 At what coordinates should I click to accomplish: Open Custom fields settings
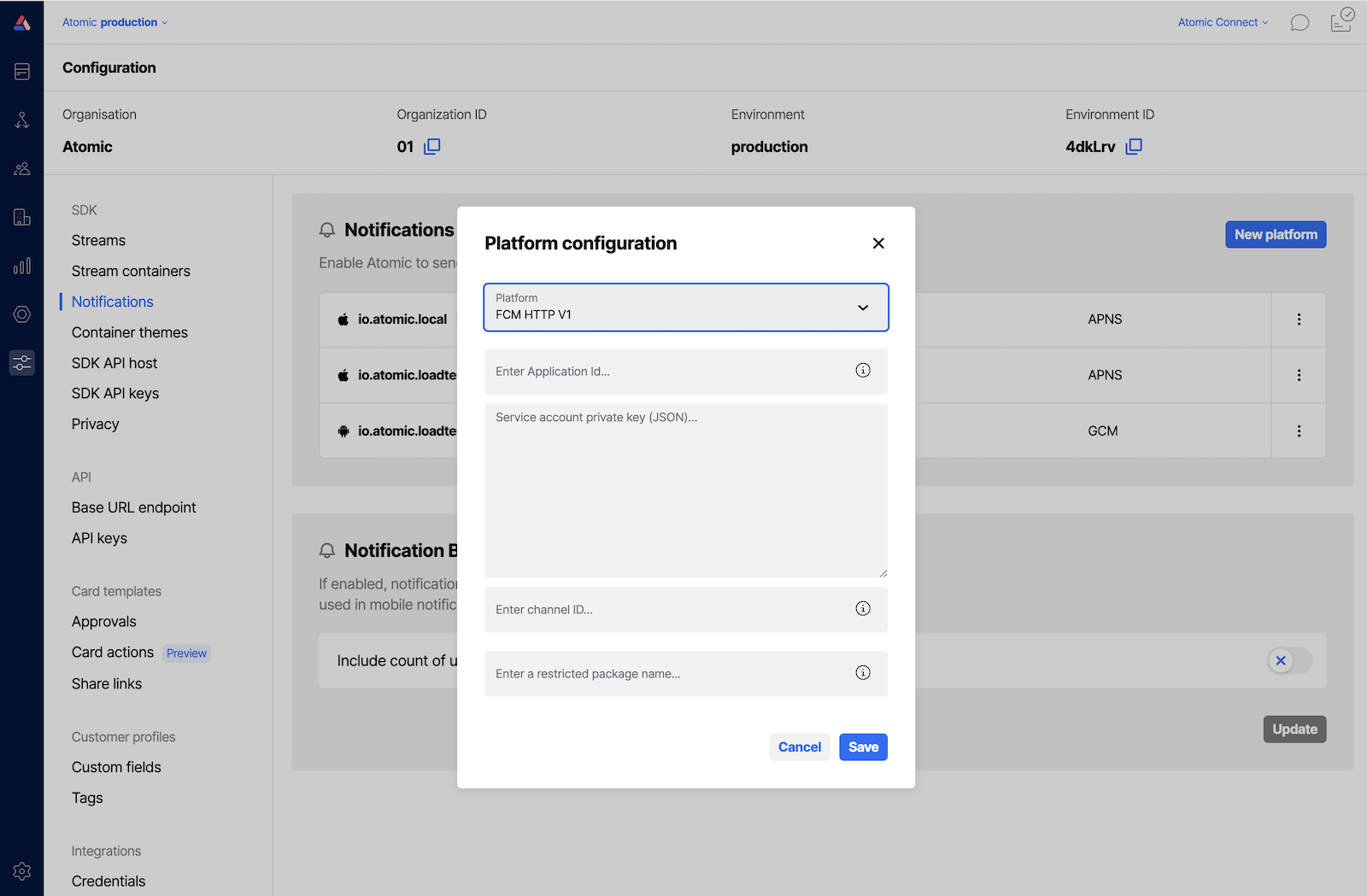click(116, 767)
